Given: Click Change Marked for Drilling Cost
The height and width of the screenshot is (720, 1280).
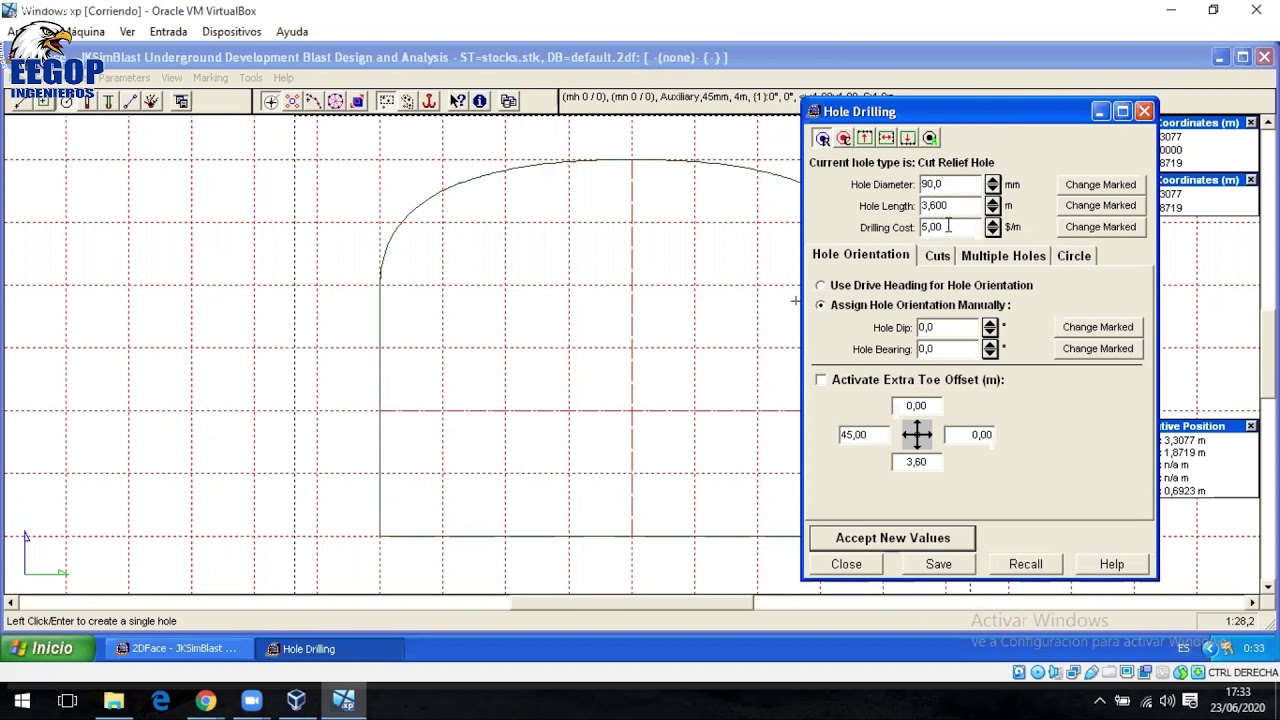Looking at the screenshot, I should [1100, 227].
